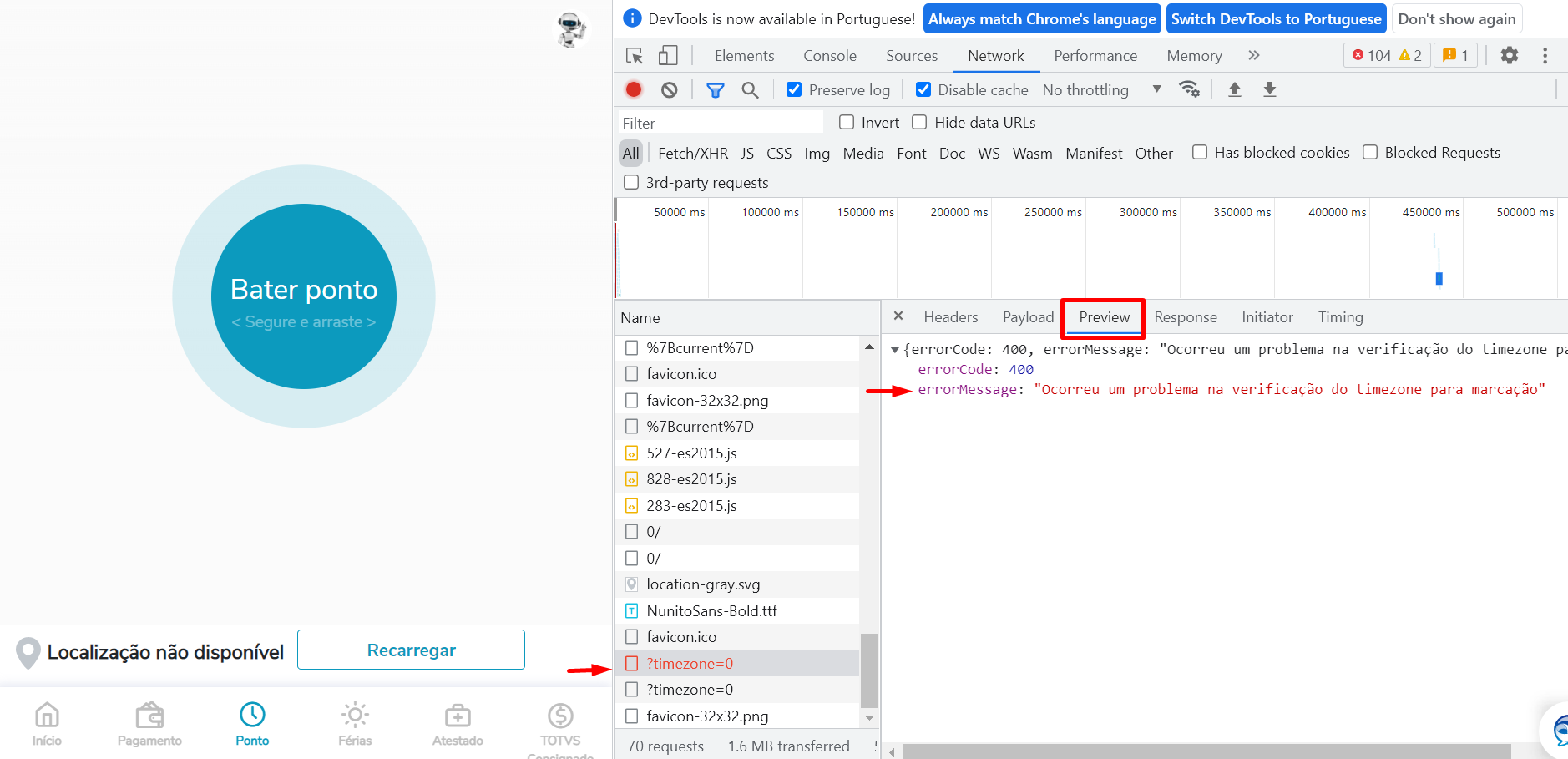Click Switch DevTools to Portuguese
1568x759 pixels.
pos(1276,18)
